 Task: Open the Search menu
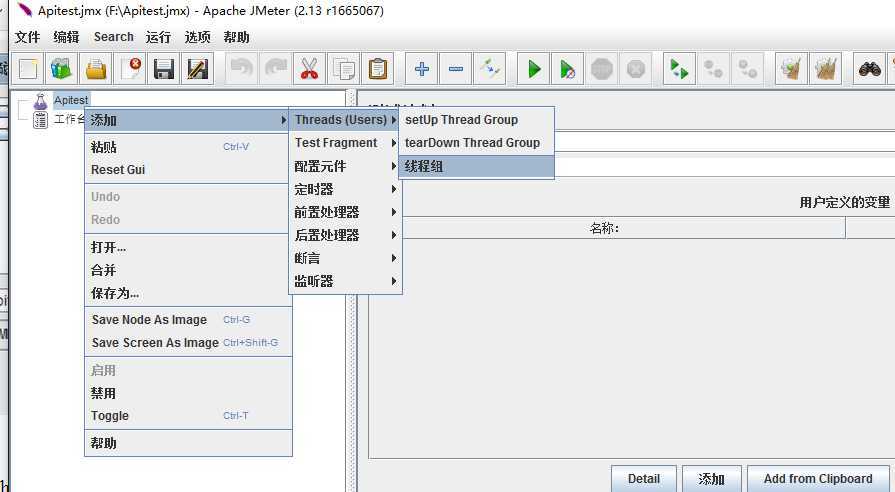[114, 37]
